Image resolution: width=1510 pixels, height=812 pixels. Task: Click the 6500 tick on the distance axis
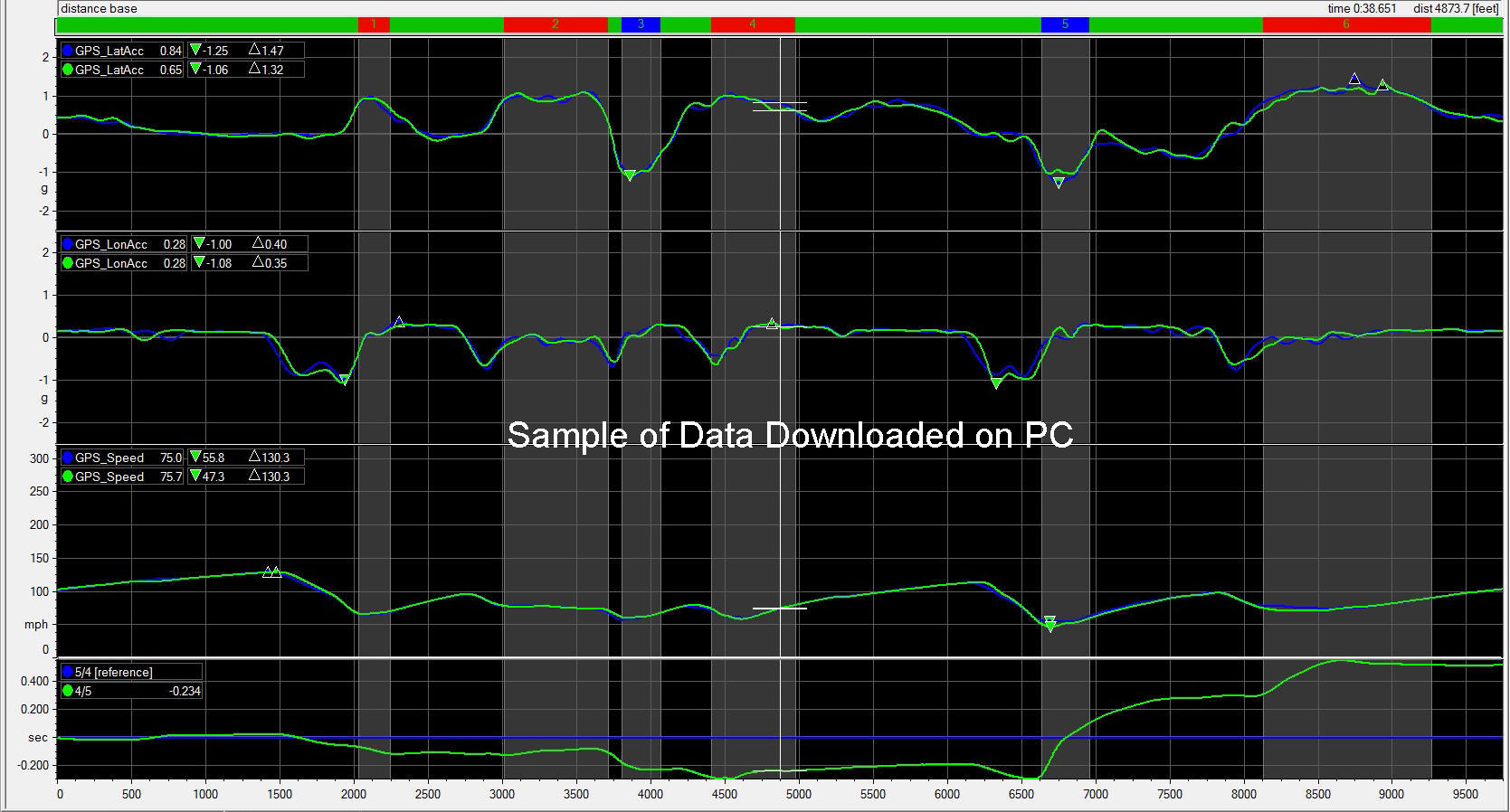tap(1021, 794)
